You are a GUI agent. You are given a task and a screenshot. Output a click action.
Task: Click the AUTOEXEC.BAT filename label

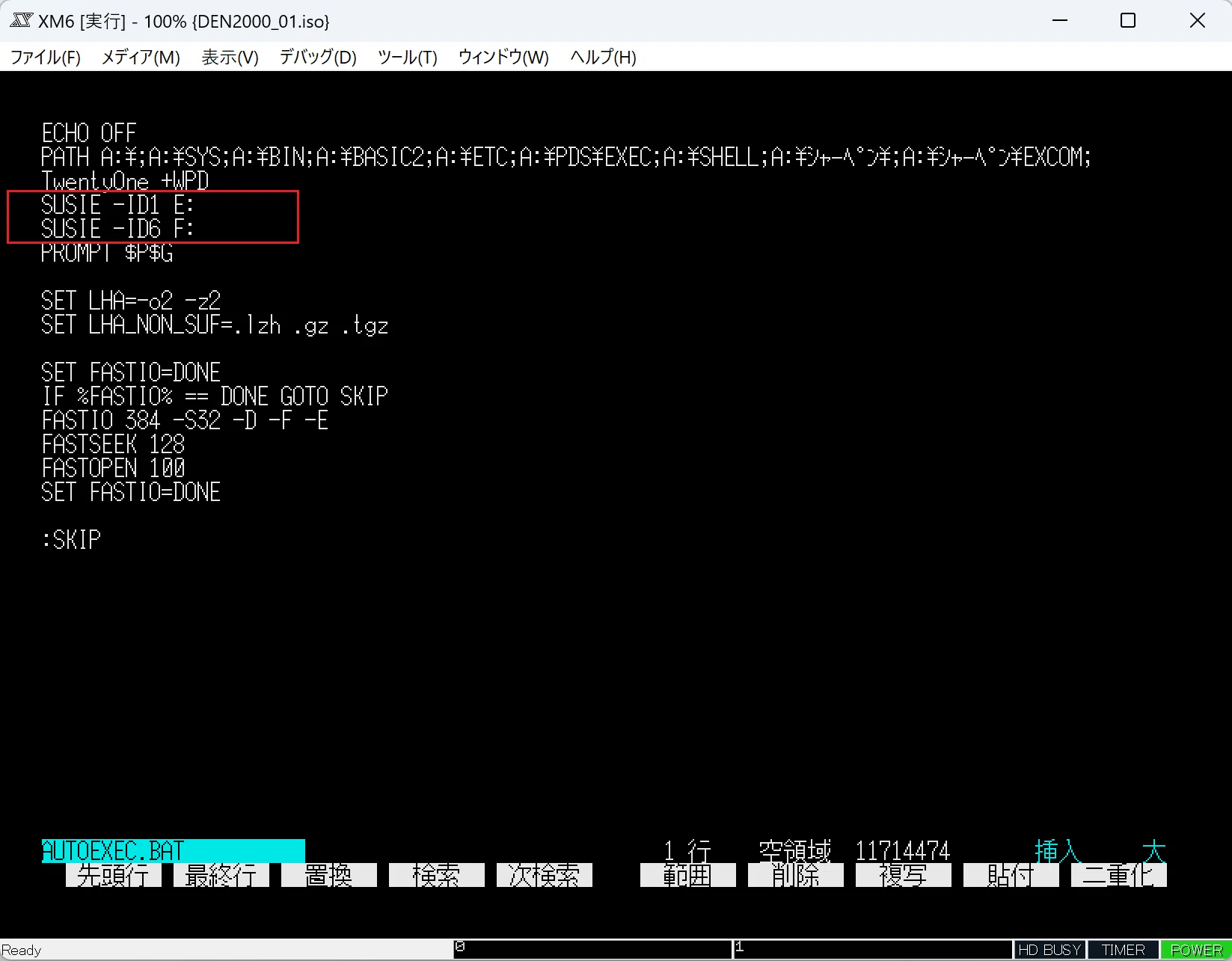[173, 851]
